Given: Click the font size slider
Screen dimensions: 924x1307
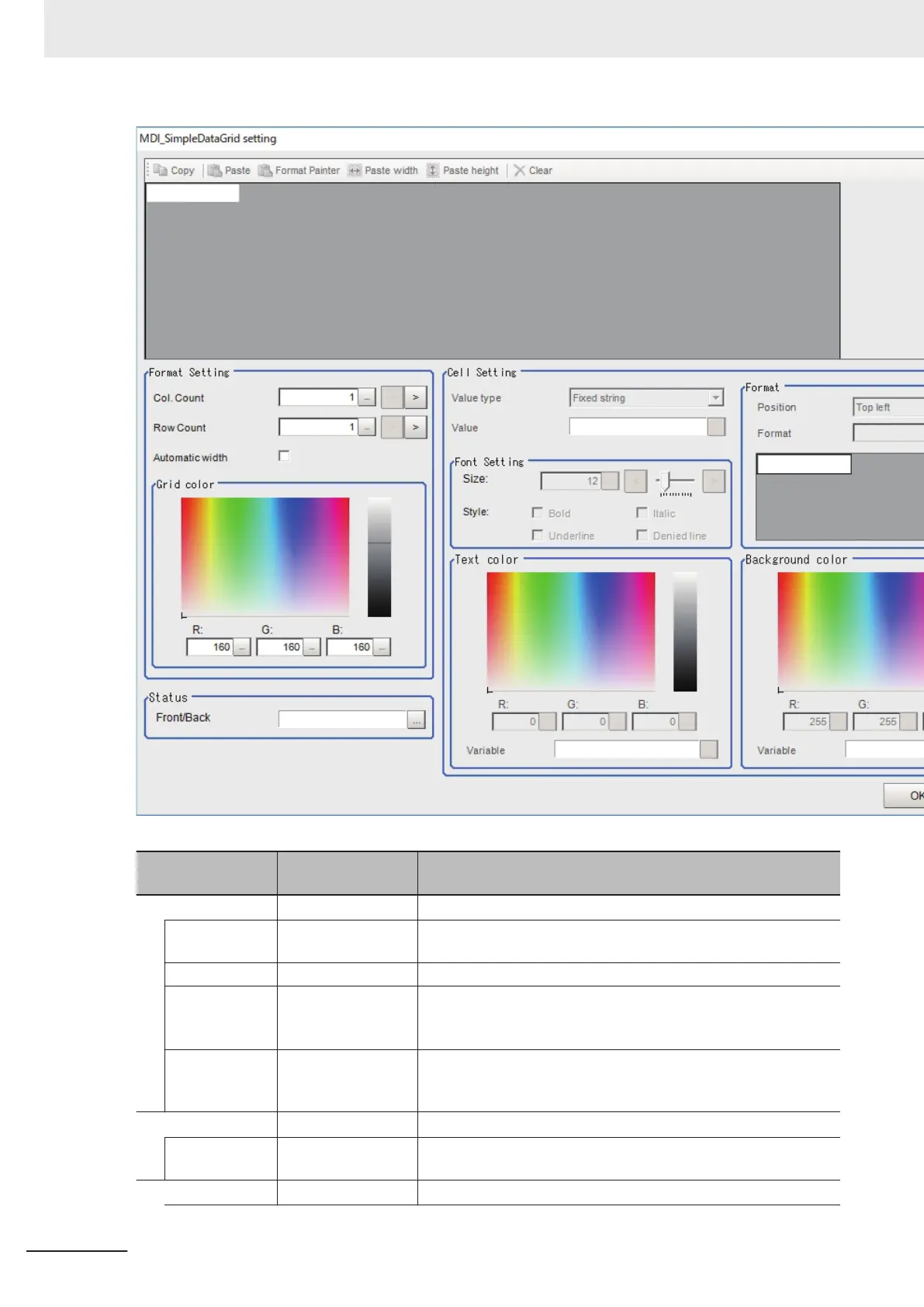Looking at the screenshot, I should pos(674,482).
